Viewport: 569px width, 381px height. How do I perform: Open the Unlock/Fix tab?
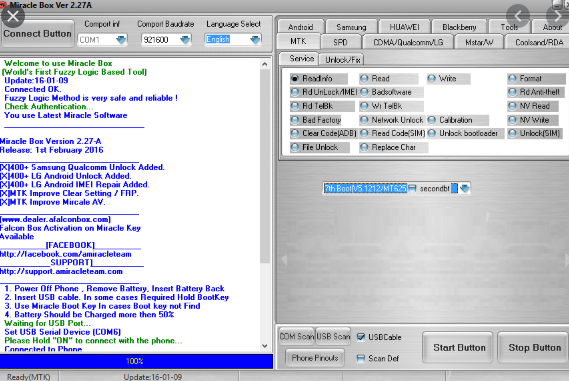[342, 60]
